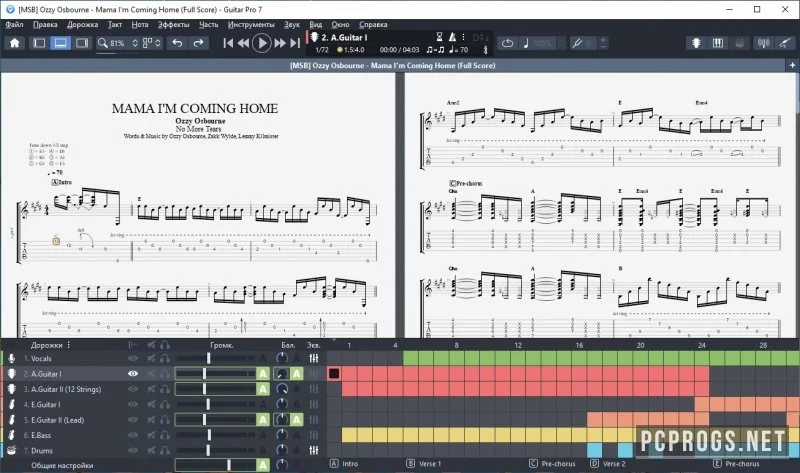
Task: Adjust the Общие настройки master volume slider
Action: pos(229,465)
